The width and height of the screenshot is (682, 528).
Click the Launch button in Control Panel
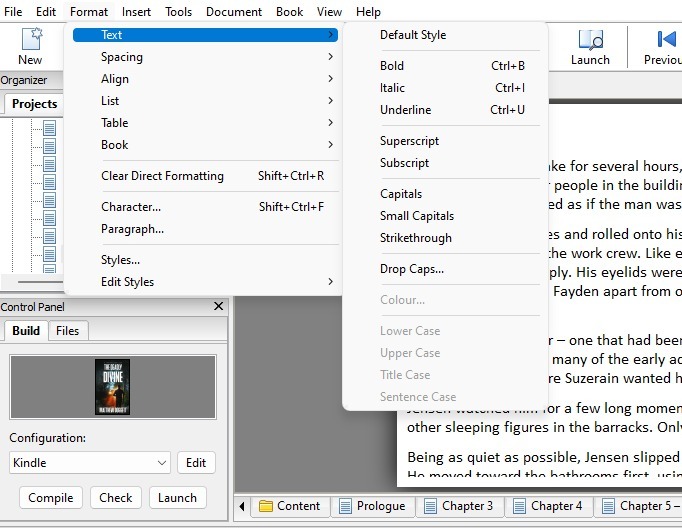(177, 498)
